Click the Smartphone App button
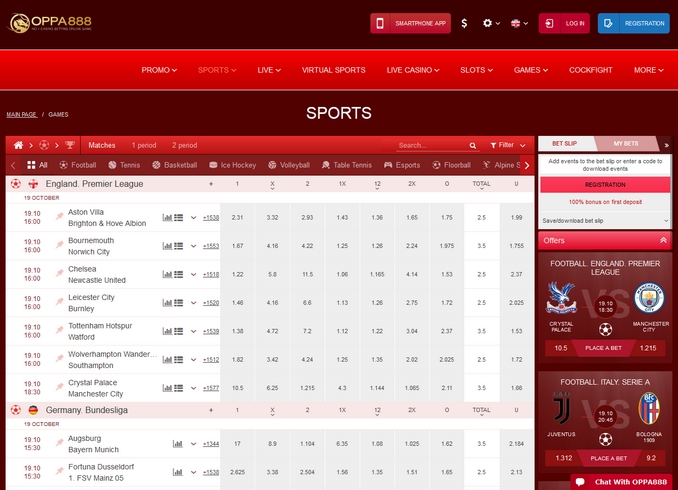Viewport: 678px width, 490px height. tap(410, 23)
